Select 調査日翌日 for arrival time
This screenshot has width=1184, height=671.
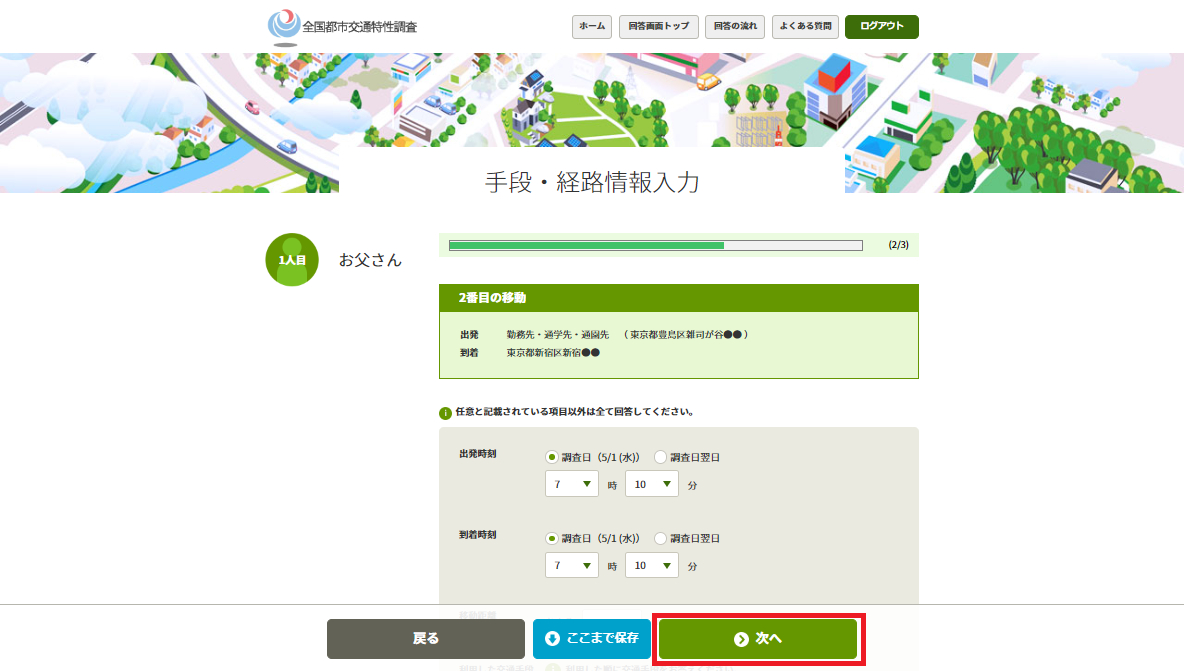(660, 538)
